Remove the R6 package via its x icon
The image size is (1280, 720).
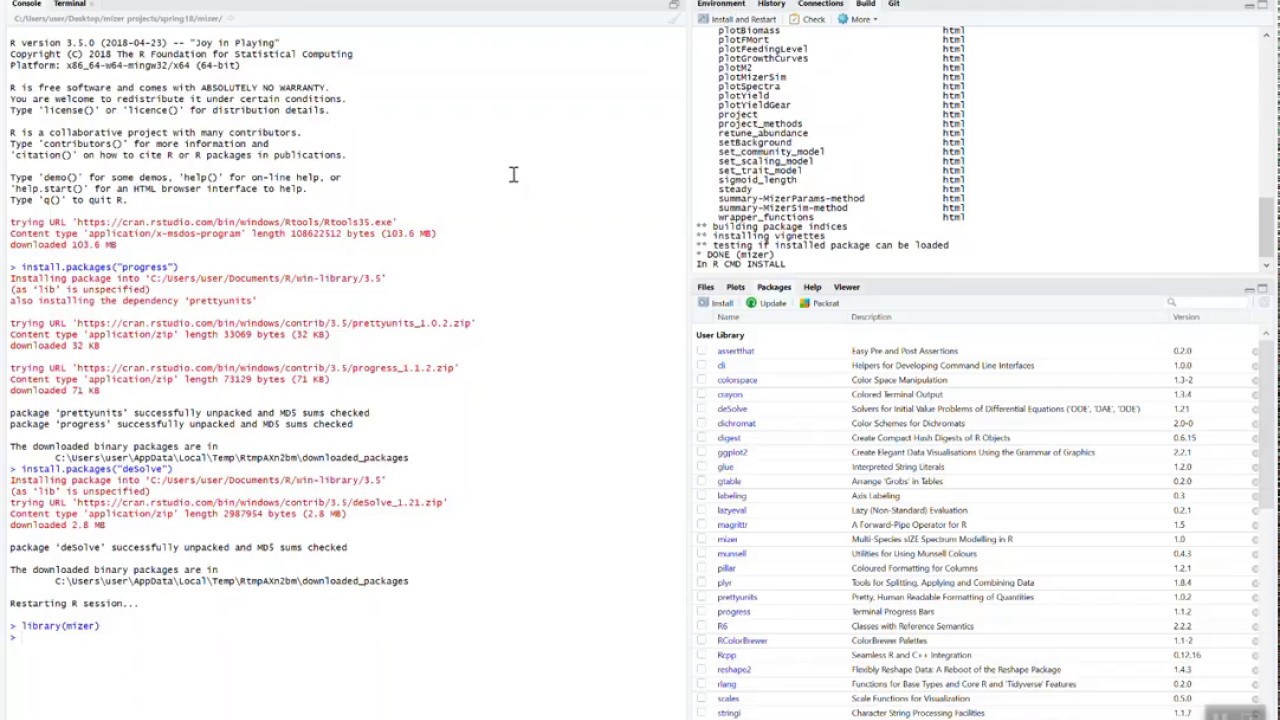click(x=1255, y=627)
